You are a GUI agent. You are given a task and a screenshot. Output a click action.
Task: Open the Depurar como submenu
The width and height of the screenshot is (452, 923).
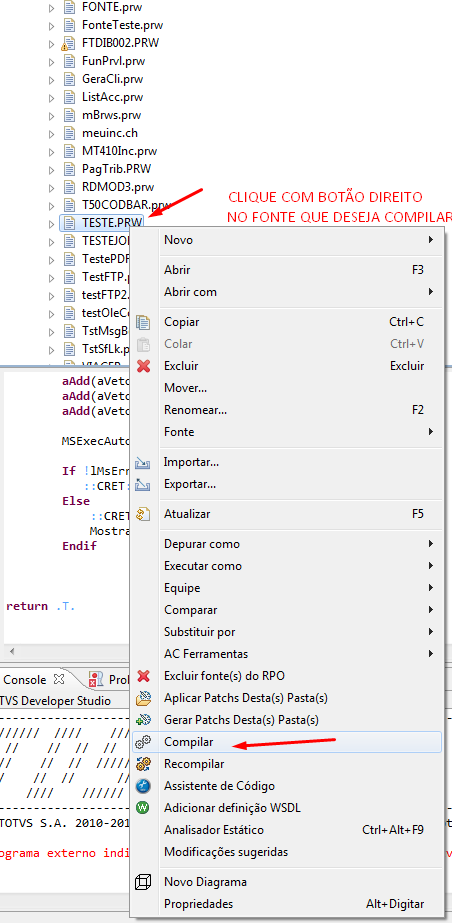click(287, 544)
